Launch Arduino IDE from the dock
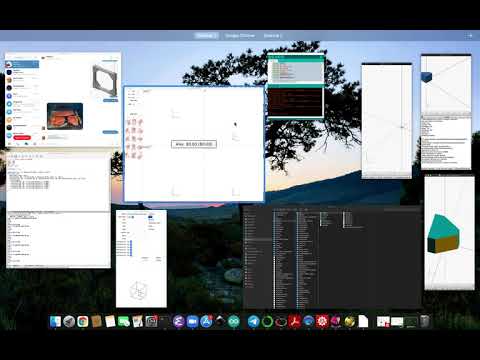The image size is (480, 360). point(234,322)
